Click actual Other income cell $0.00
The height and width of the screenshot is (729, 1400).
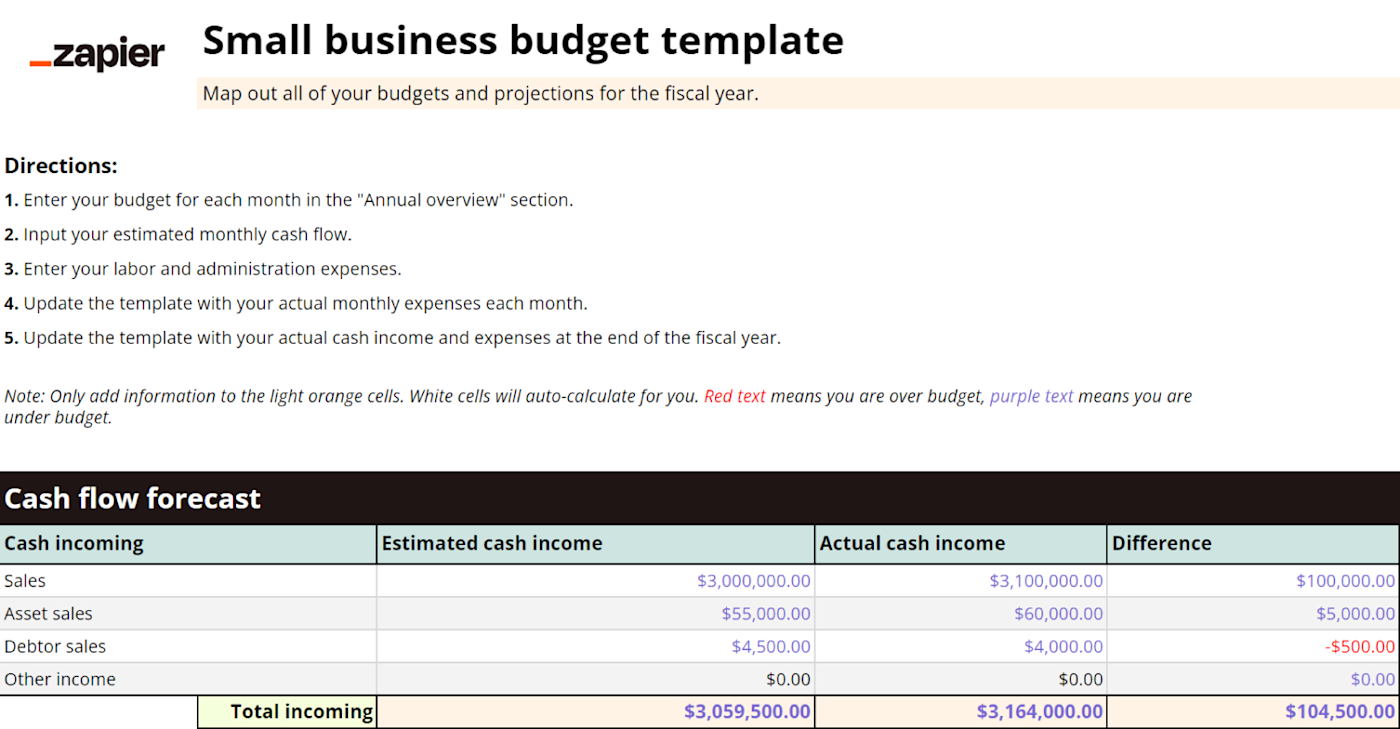click(x=961, y=679)
